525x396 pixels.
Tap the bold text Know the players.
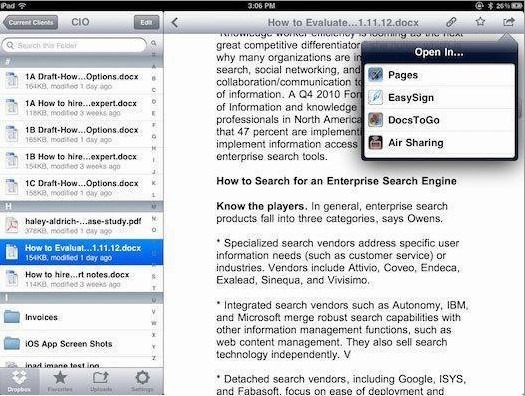tap(262, 206)
